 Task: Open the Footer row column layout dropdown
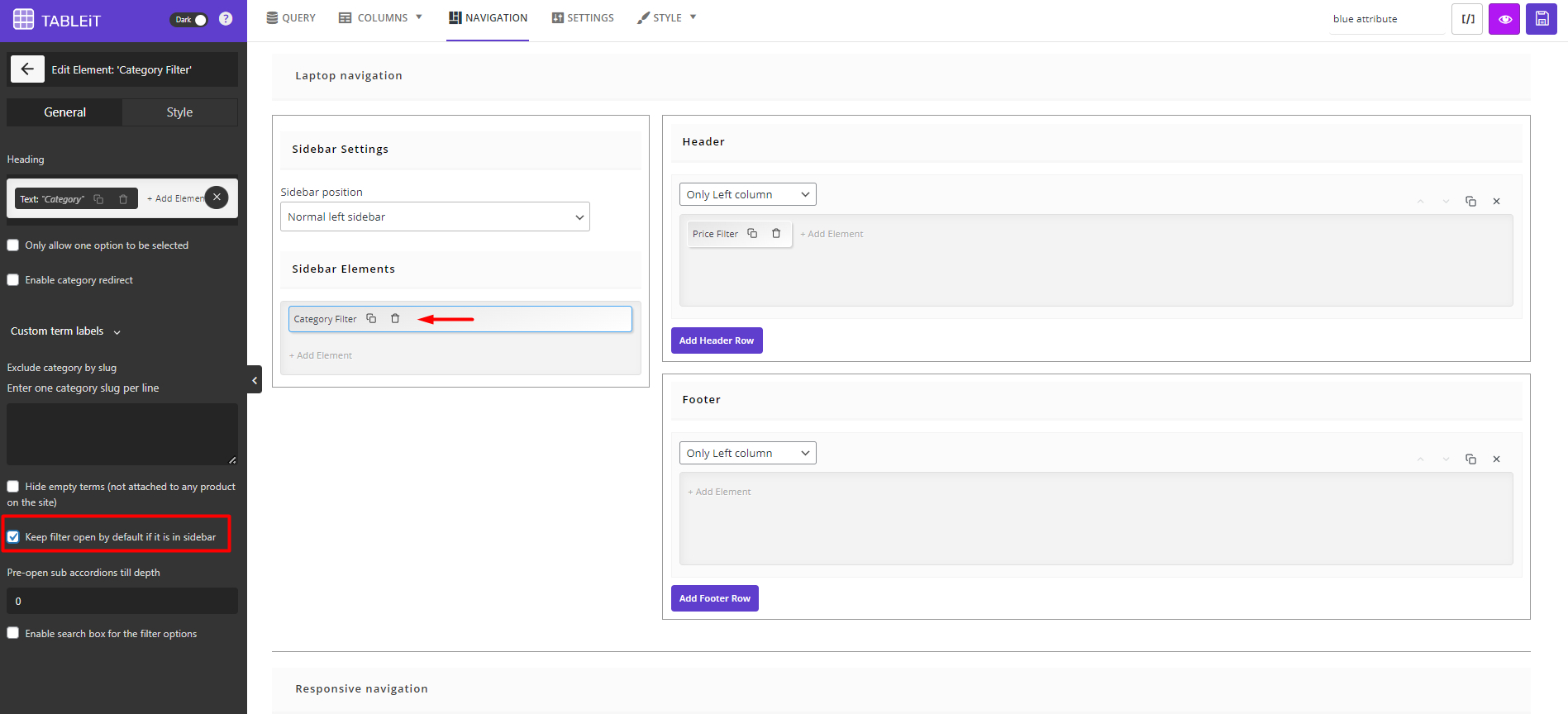(x=747, y=453)
